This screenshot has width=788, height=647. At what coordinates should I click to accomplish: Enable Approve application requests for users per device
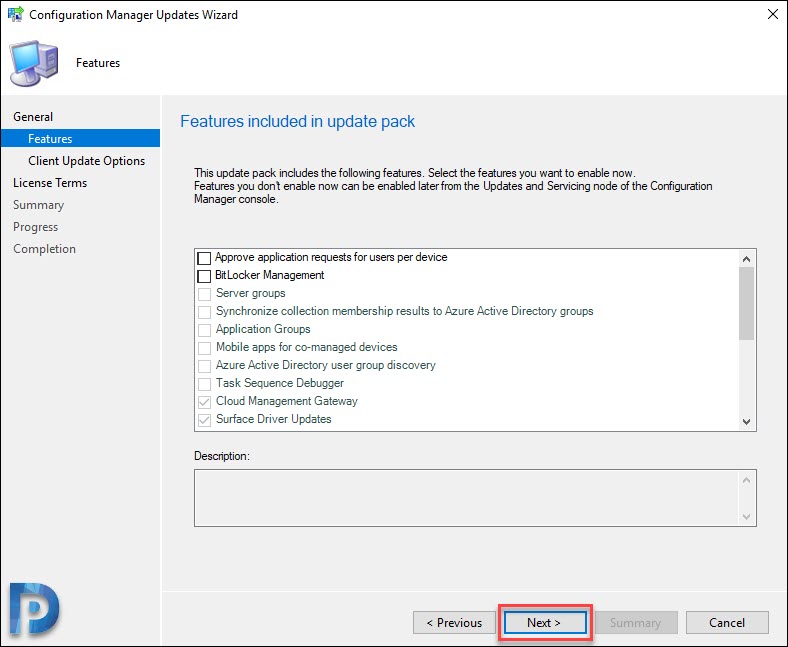pyautogui.click(x=205, y=257)
